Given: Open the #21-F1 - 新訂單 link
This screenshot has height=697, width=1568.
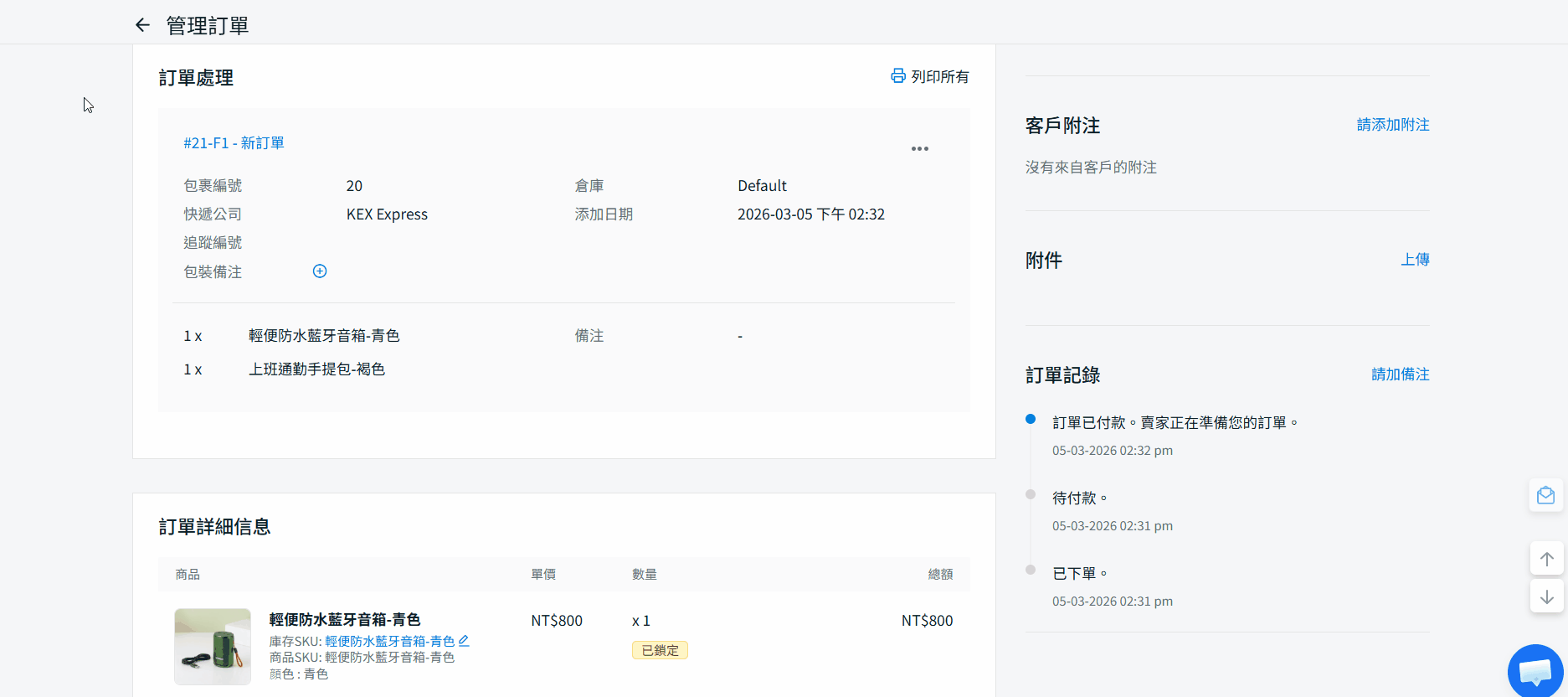Looking at the screenshot, I should coord(234,143).
